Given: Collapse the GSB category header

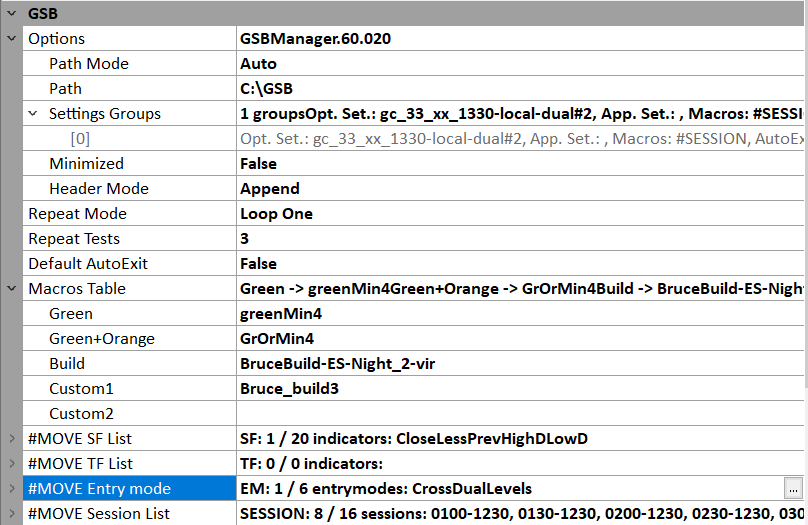Looking at the screenshot, I should point(11,13).
